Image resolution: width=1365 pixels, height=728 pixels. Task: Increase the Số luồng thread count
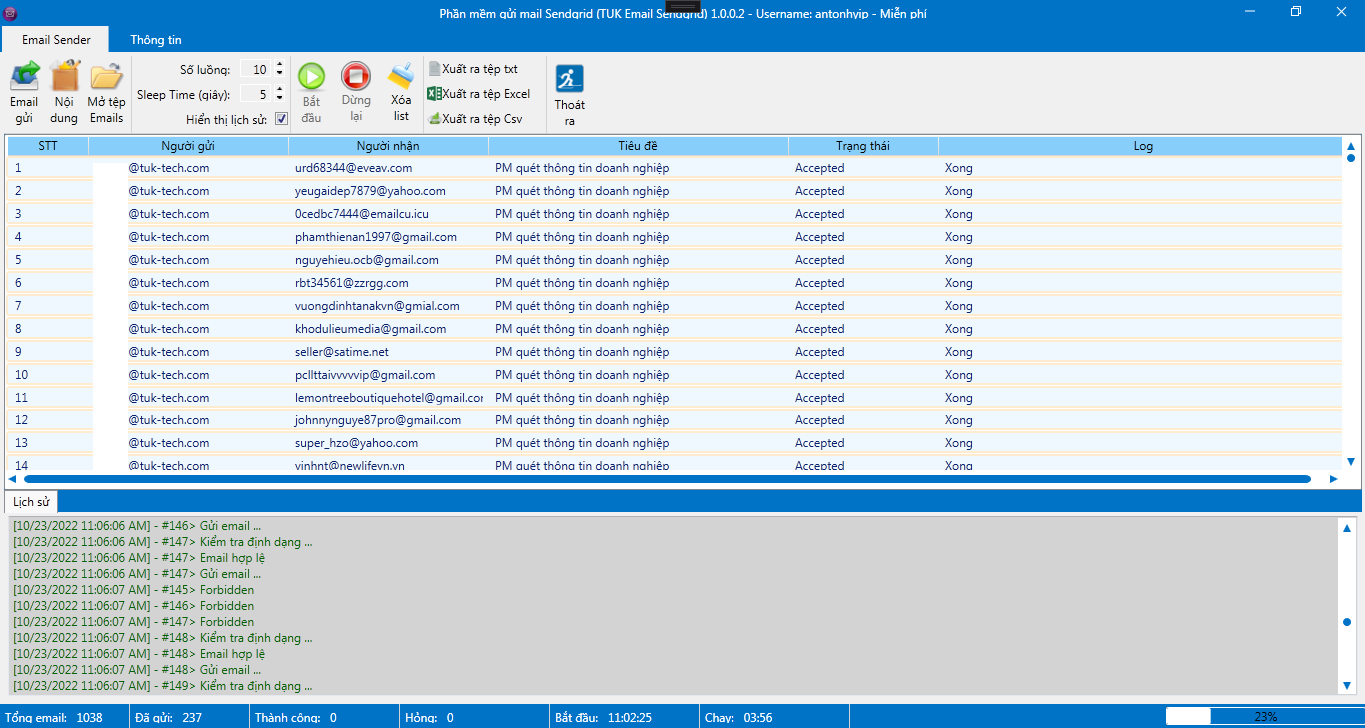(x=279, y=65)
